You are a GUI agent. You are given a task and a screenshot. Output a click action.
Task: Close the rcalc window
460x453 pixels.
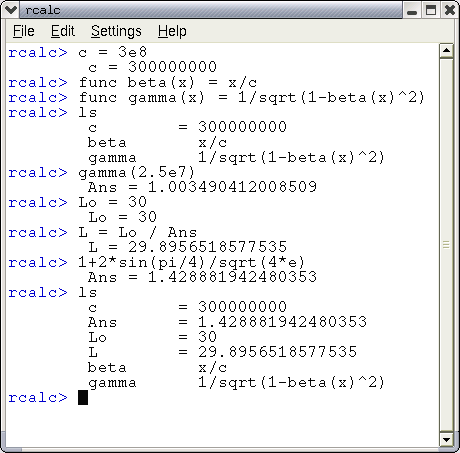click(449, 10)
